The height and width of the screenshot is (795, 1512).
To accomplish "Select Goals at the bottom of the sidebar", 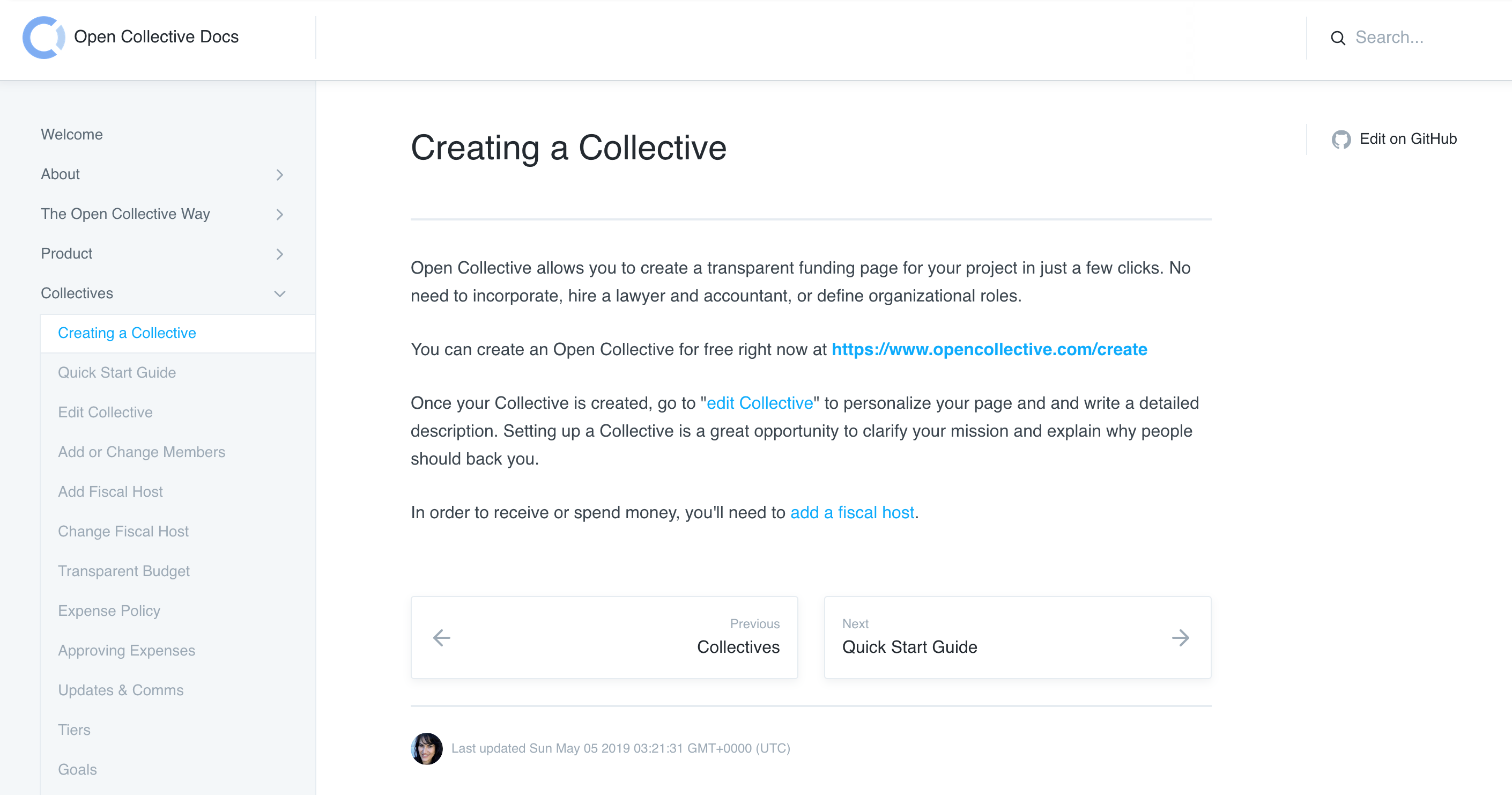I will coord(77,769).
